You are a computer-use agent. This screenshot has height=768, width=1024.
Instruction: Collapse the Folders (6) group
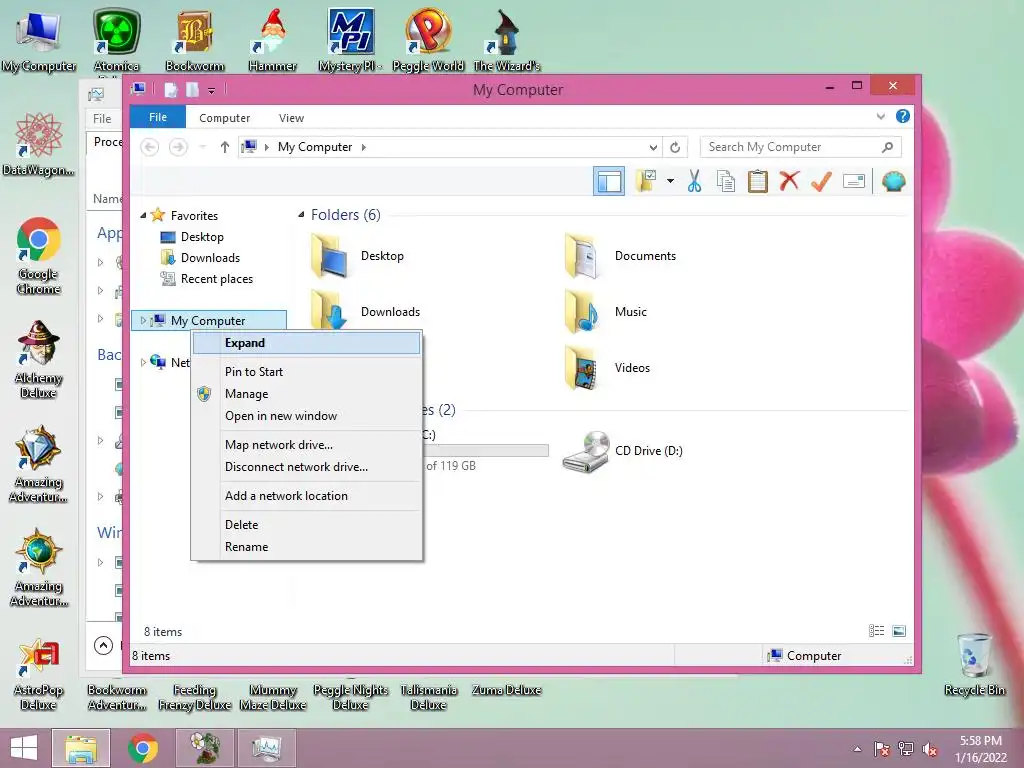coord(301,214)
